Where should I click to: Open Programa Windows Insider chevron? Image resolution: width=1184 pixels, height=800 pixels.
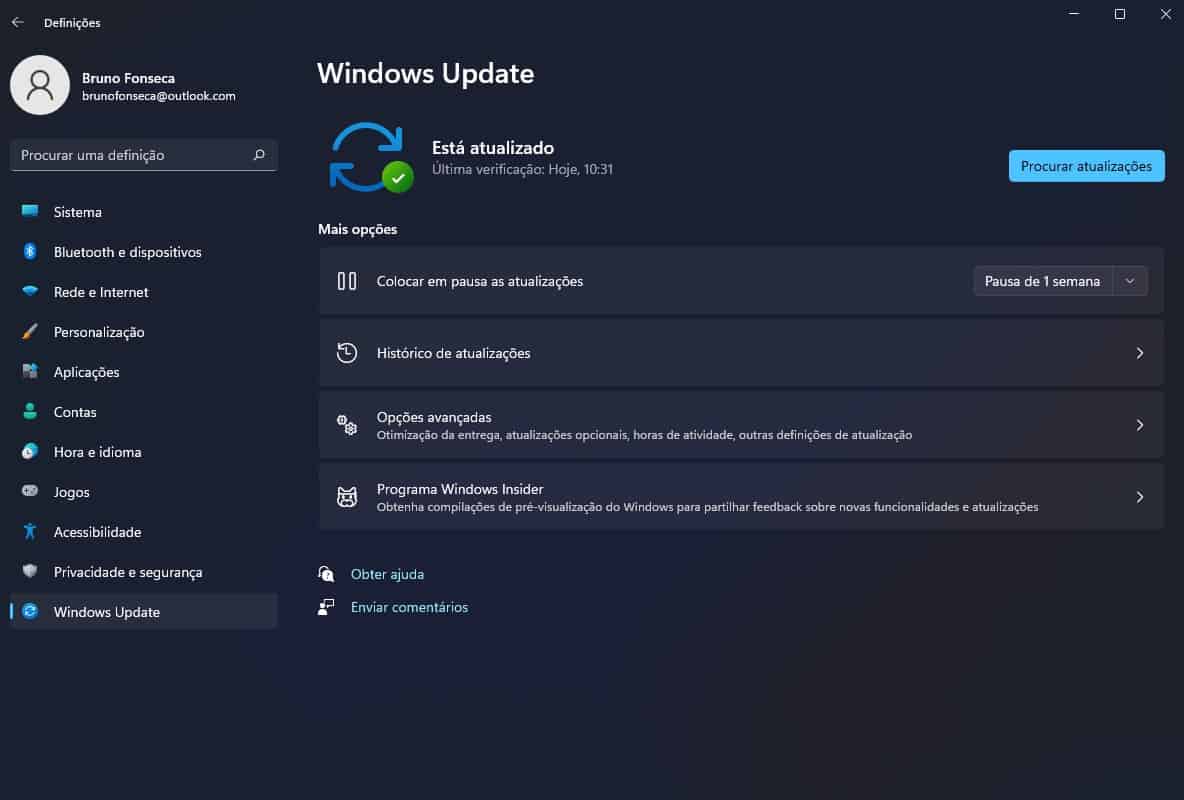tap(1140, 497)
